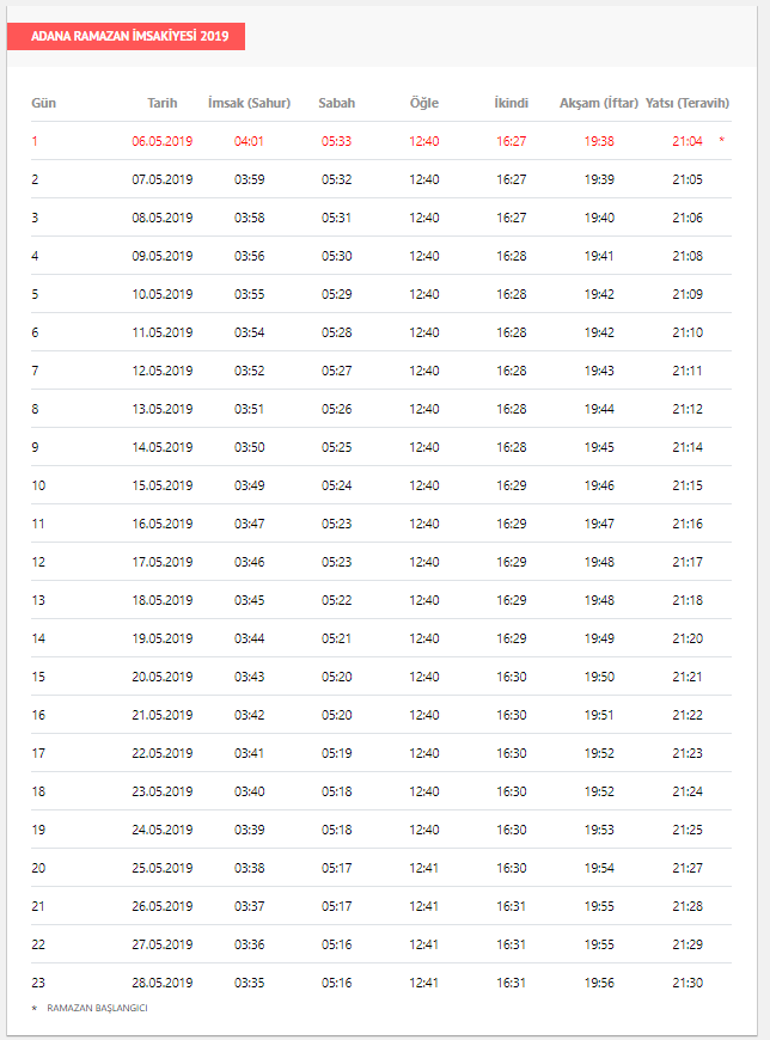Click the iftar time 19:38 in red

click(x=599, y=142)
